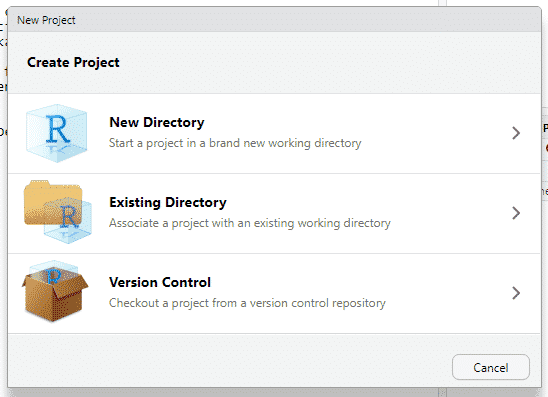Select the Existing Directory heading

(168, 202)
